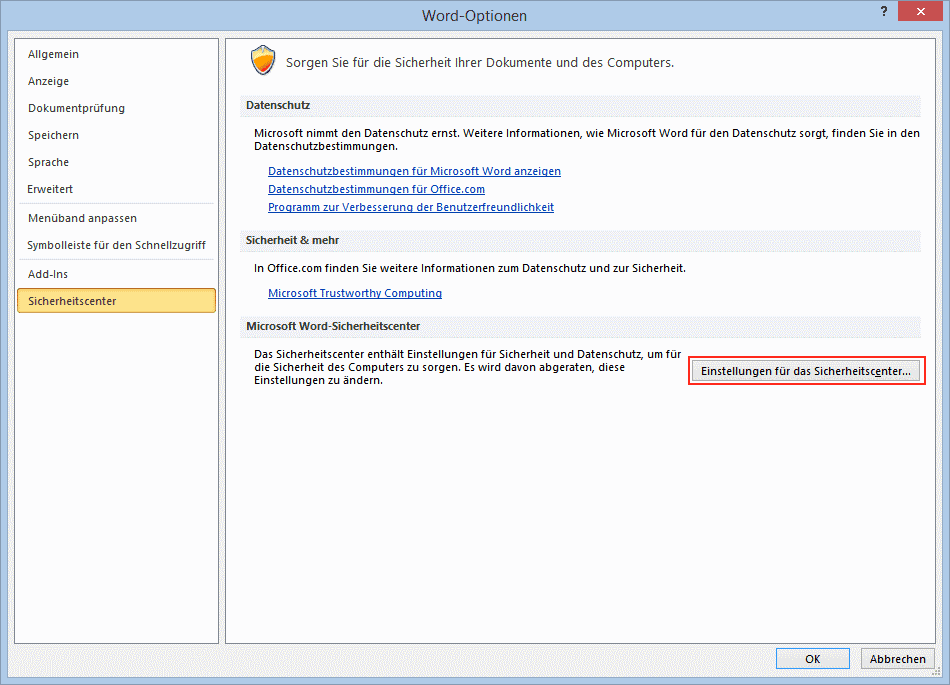This screenshot has width=950, height=685.
Task: Switch to the Anzeige category
Action: click(49, 81)
